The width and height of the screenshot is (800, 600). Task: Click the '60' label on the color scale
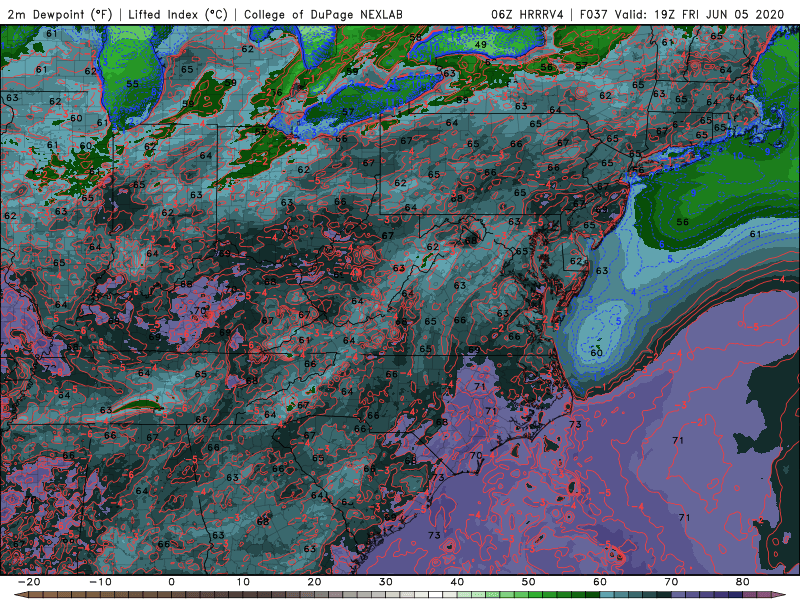click(x=600, y=582)
